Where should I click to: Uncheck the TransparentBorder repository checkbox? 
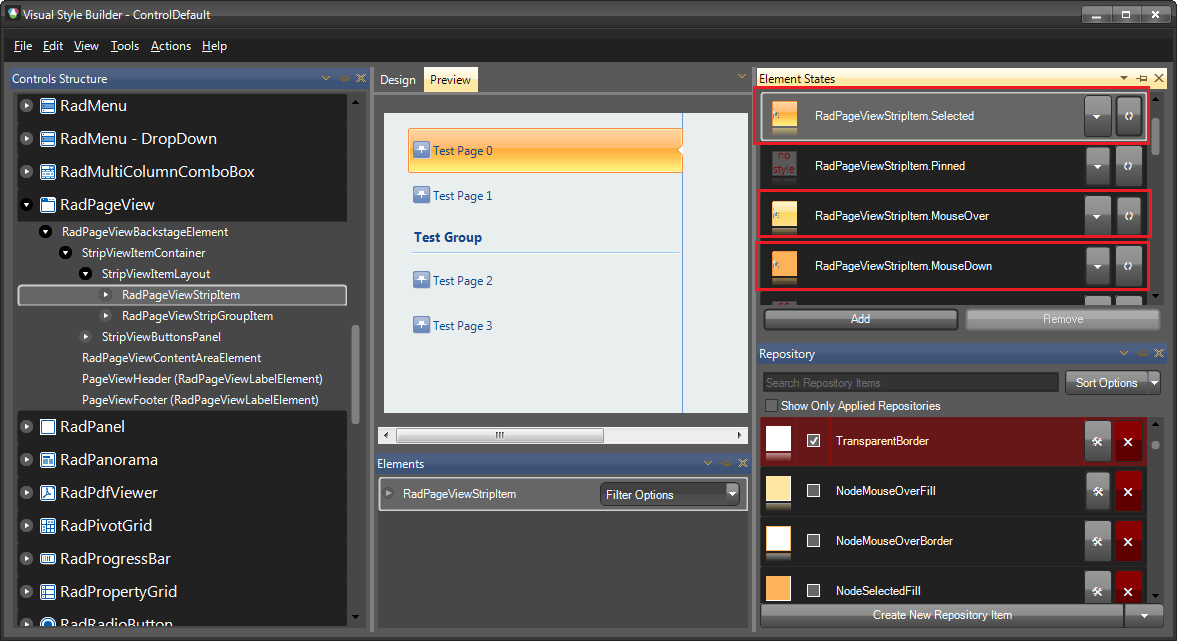click(814, 441)
